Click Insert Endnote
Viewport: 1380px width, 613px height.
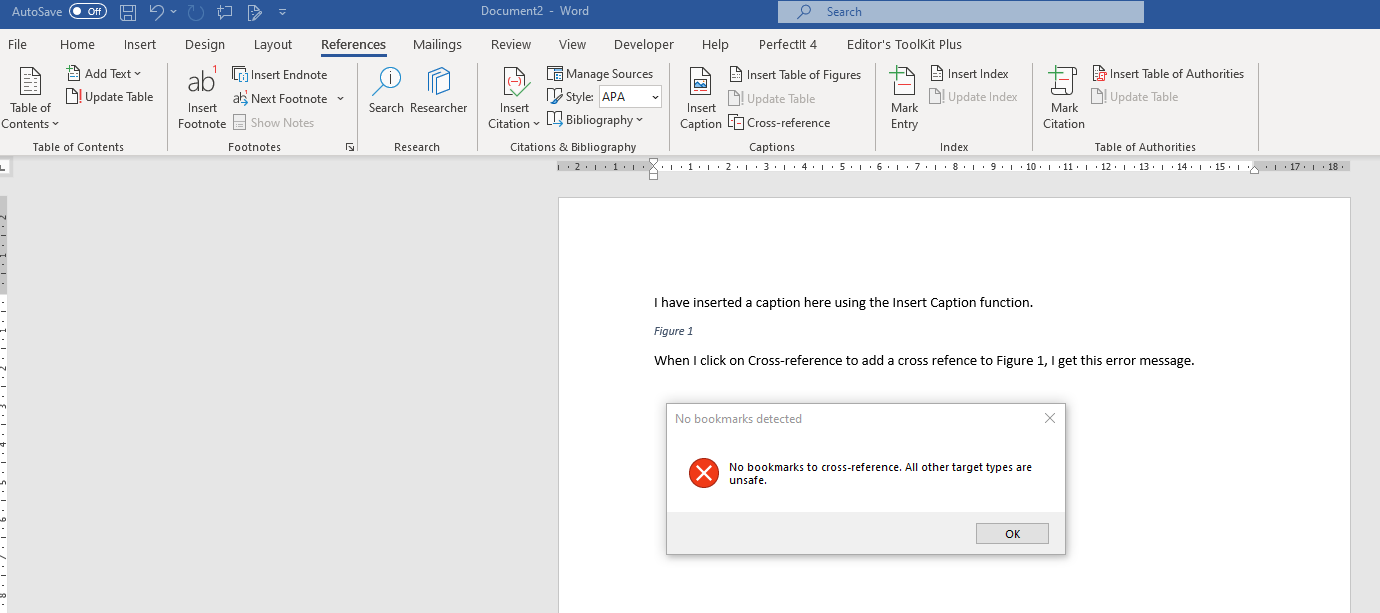pyautogui.click(x=280, y=74)
